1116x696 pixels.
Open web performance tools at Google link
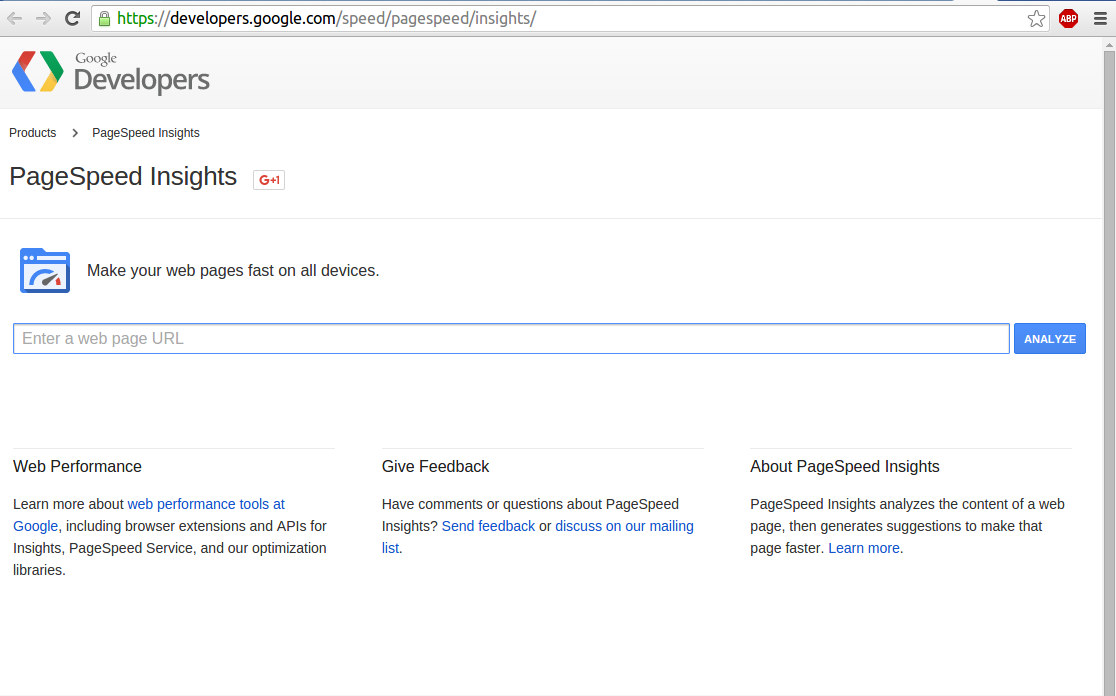click(x=149, y=515)
